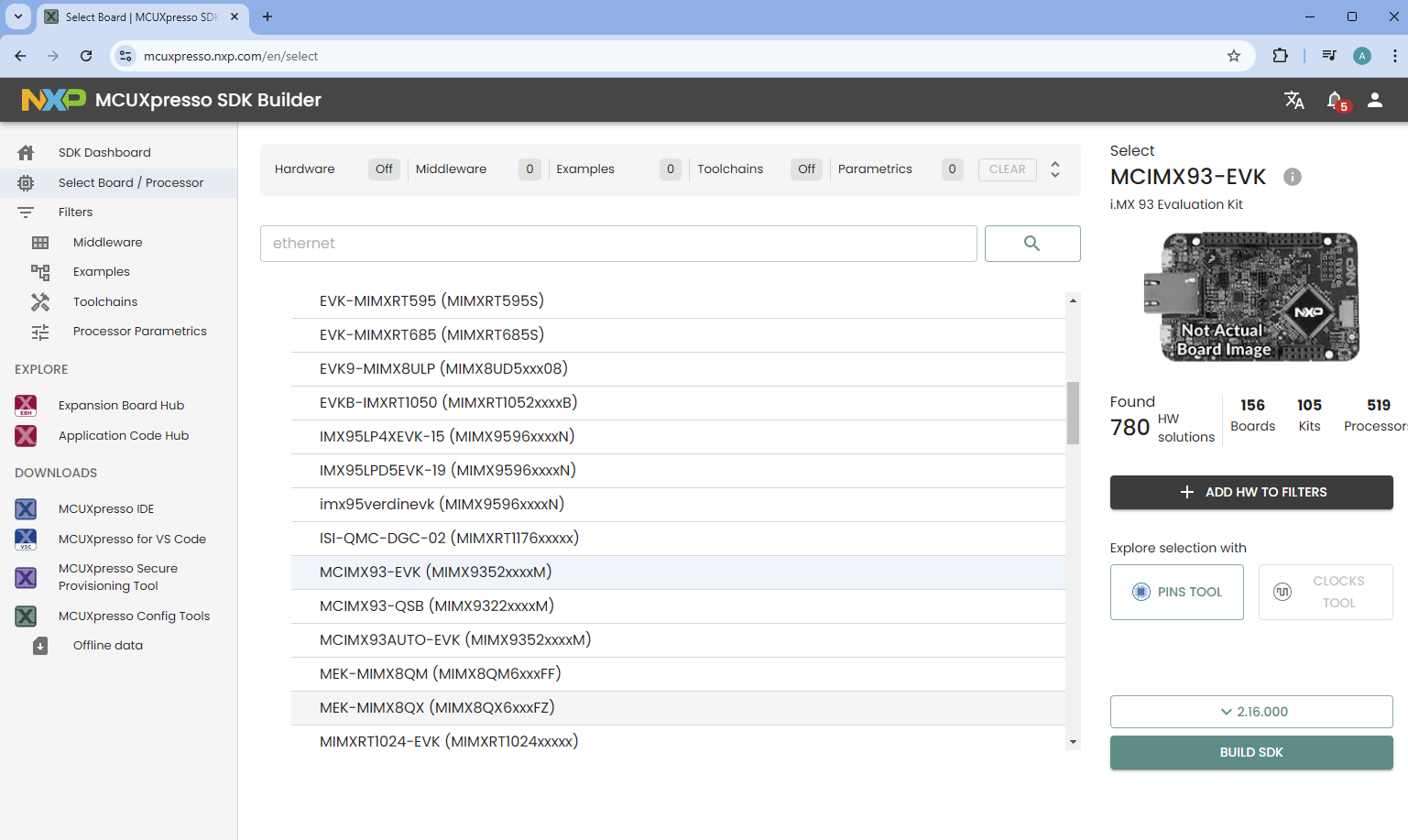This screenshot has width=1408, height=840.
Task: Select EVK-MIMXRT685 (MIMXRT685S) row
Action: (678, 335)
